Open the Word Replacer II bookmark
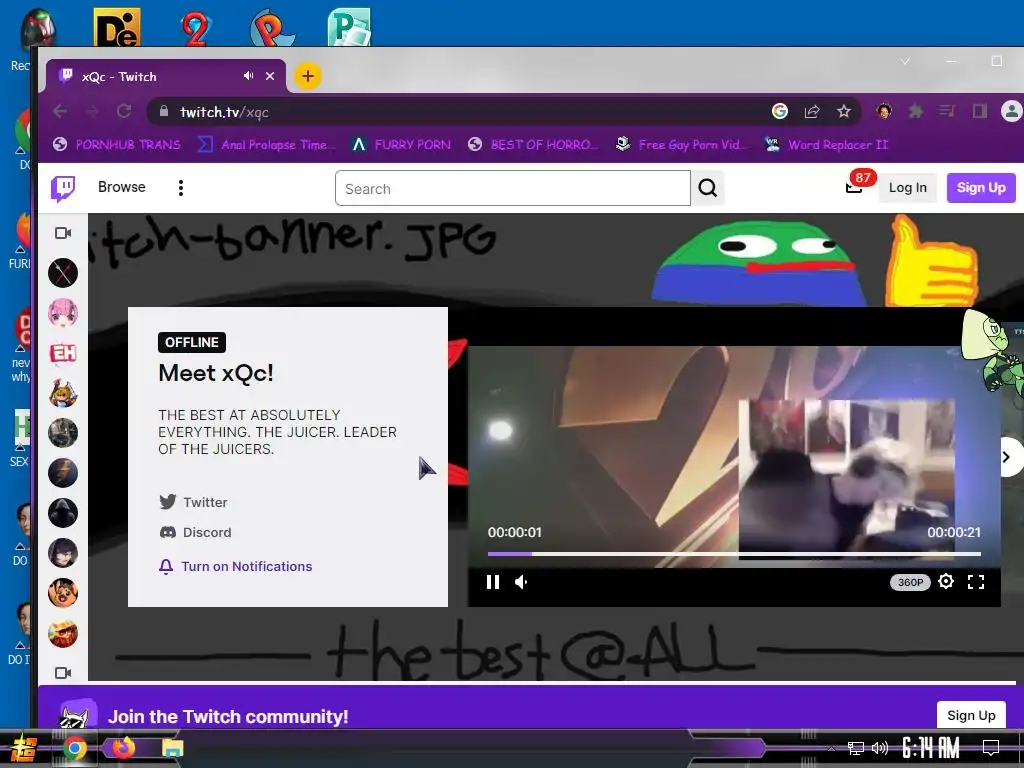Viewport: 1024px width, 768px height. point(827,144)
